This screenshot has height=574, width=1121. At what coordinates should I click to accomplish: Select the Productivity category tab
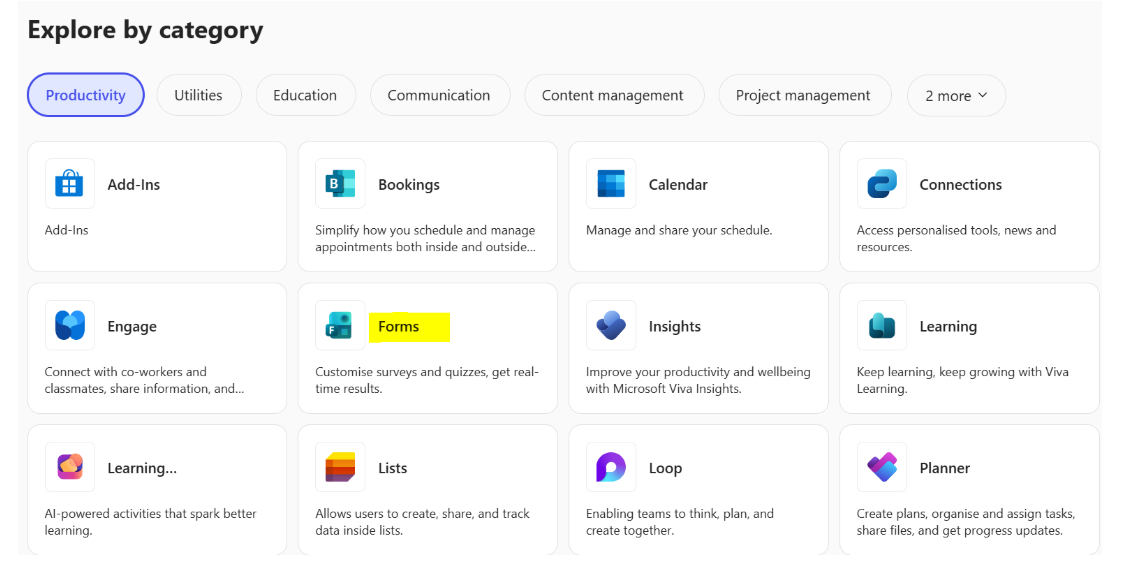(86, 96)
